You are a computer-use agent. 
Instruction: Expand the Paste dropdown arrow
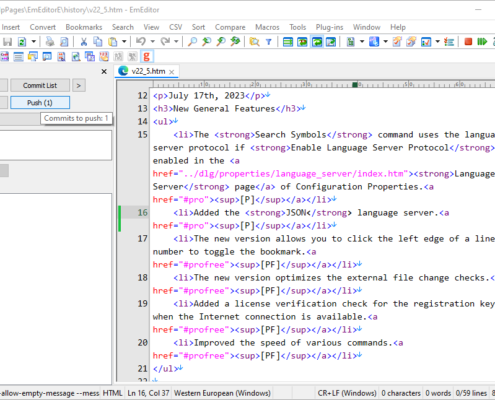(124, 42)
